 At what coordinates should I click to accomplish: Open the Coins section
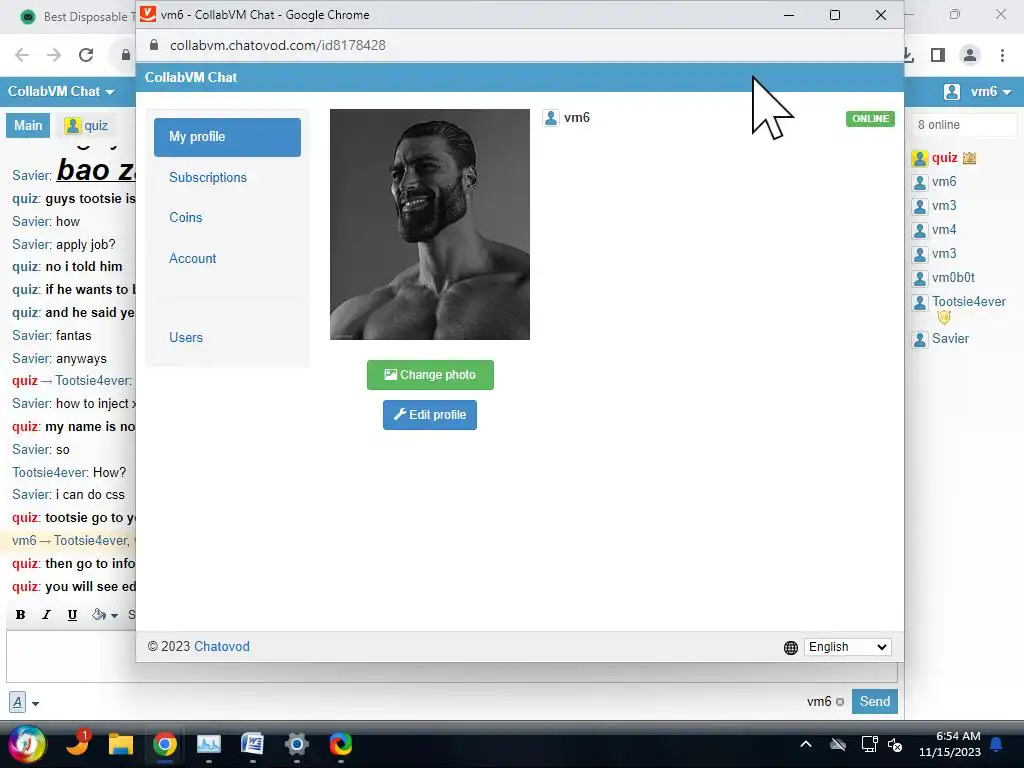185,217
